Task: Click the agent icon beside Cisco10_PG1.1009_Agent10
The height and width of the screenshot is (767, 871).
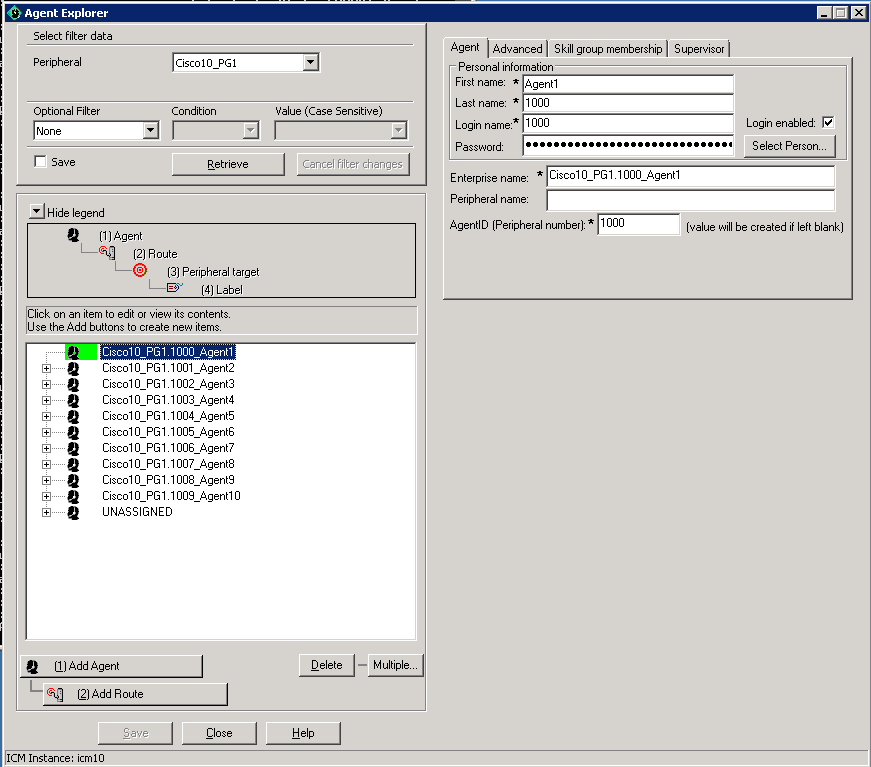Action: click(x=73, y=497)
